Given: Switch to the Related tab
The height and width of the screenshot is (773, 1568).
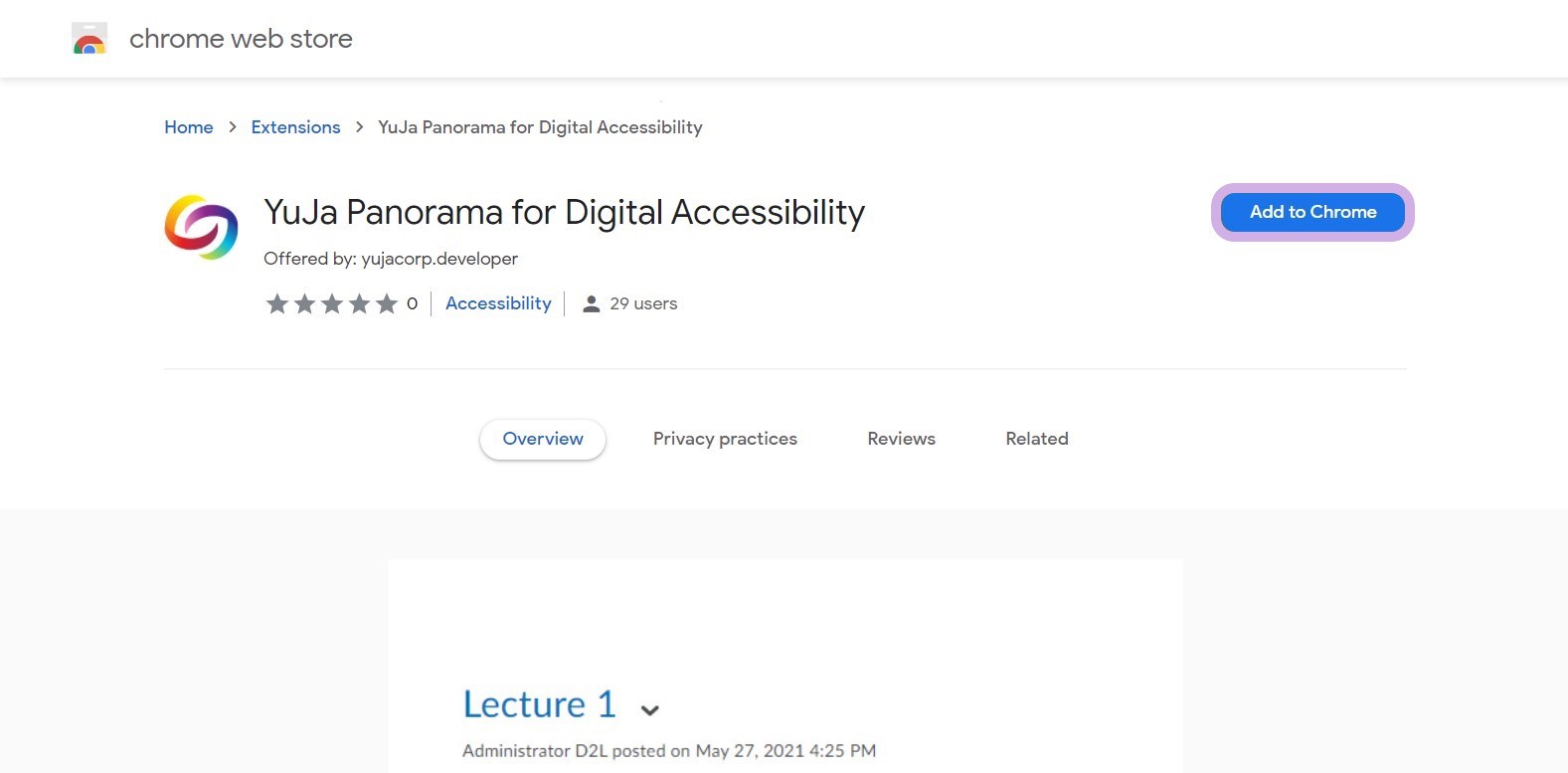Looking at the screenshot, I should (1036, 439).
